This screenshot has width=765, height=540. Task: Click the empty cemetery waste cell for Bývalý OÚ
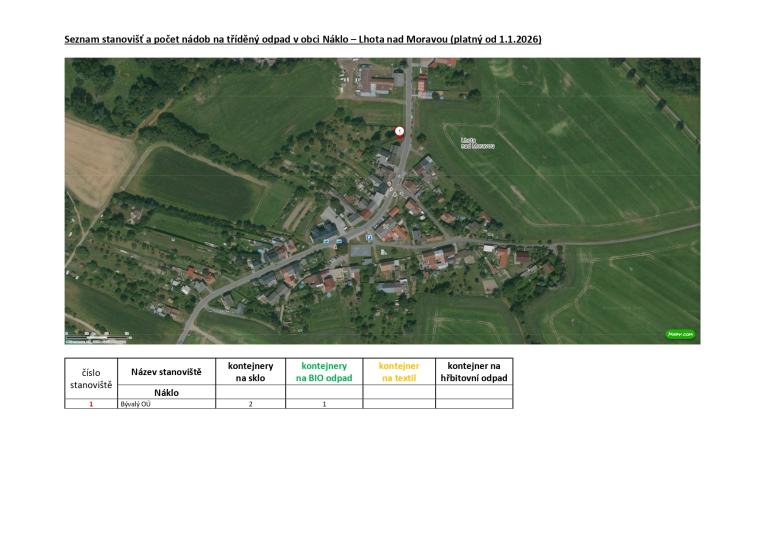tap(474, 404)
